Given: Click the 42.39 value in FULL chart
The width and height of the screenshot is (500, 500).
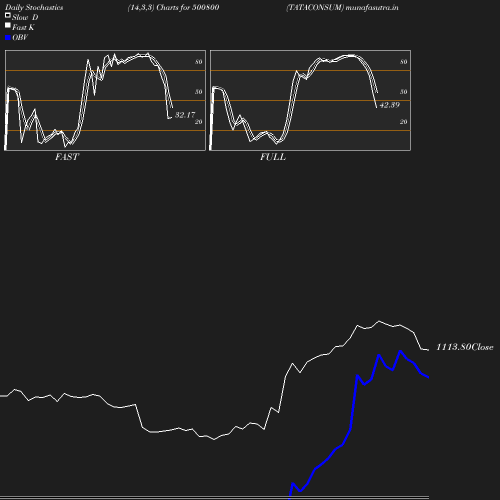Looking at the screenshot, I should click(390, 105).
